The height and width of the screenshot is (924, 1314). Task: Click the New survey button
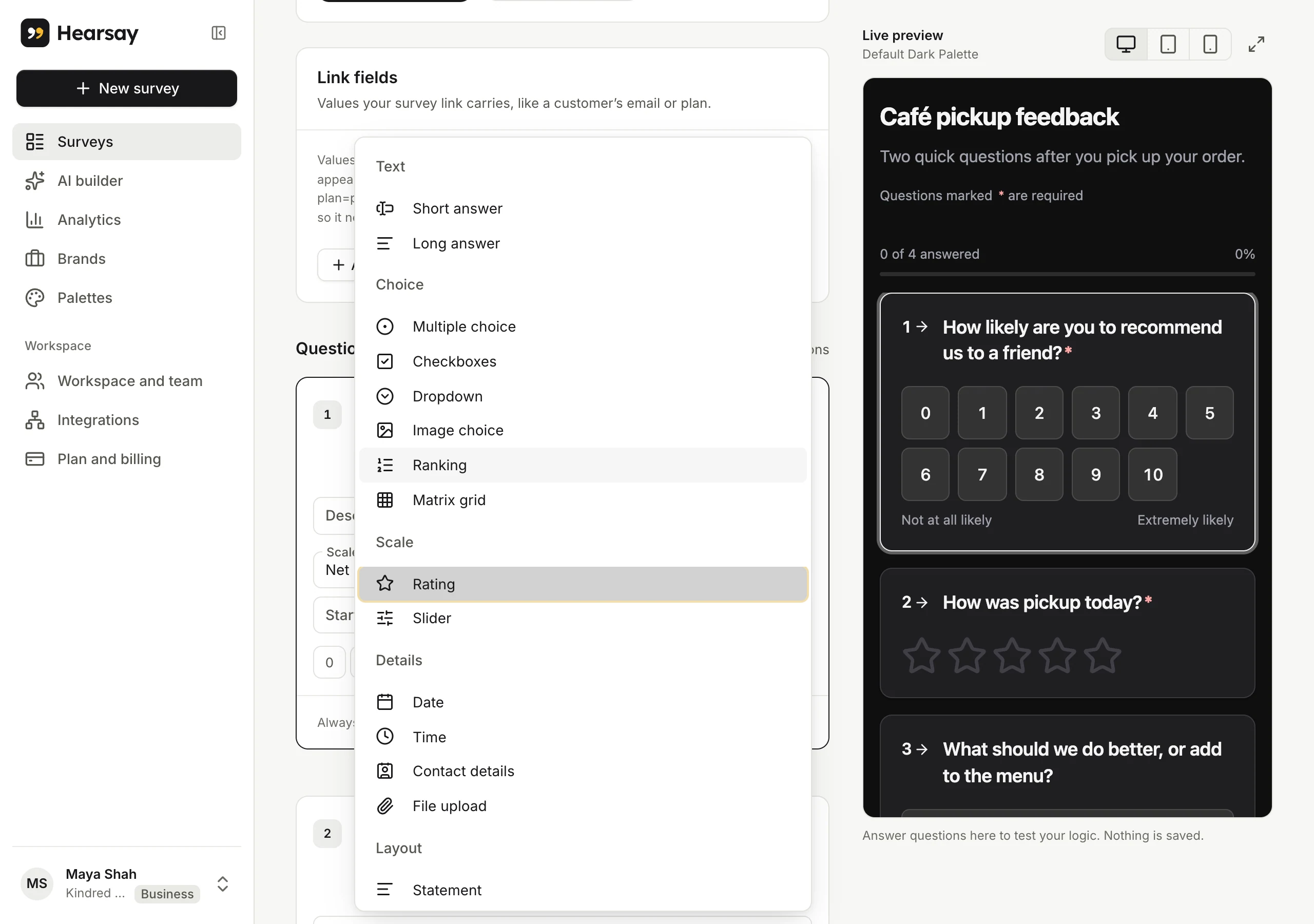pyautogui.click(x=126, y=88)
